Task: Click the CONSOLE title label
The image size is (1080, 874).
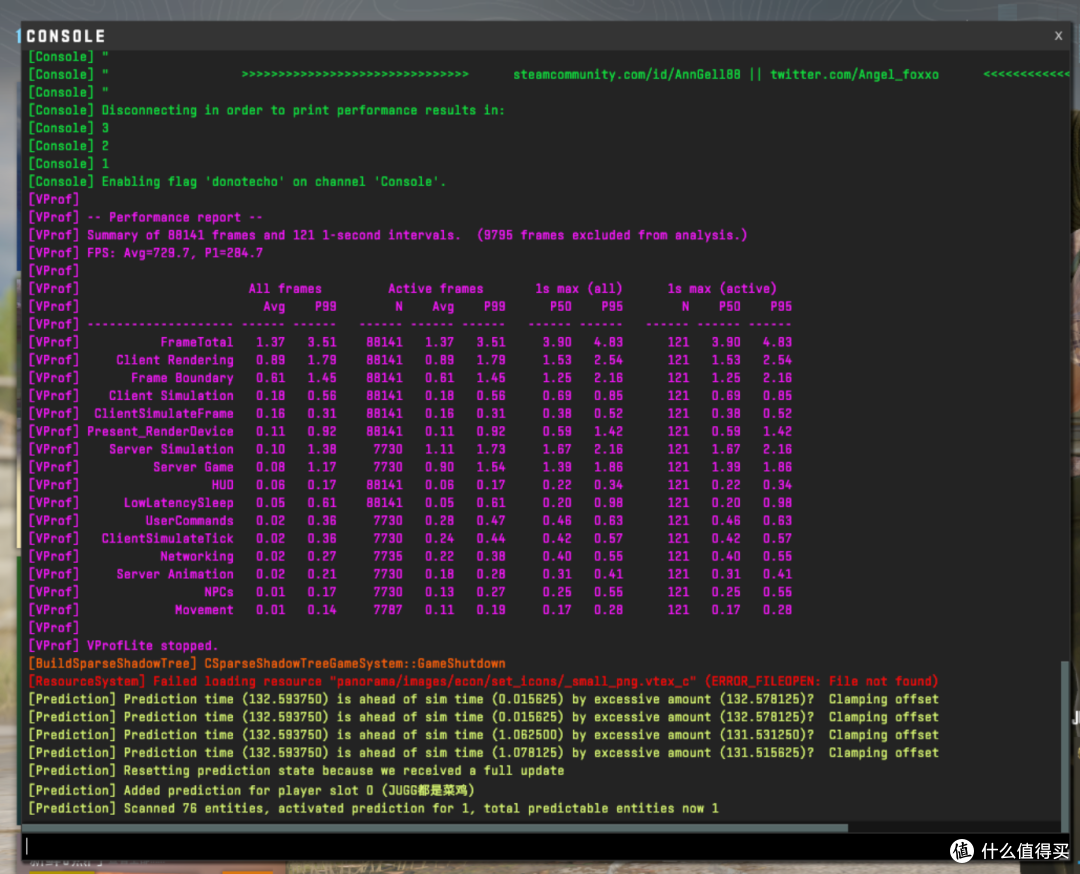Action: point(66,36)
